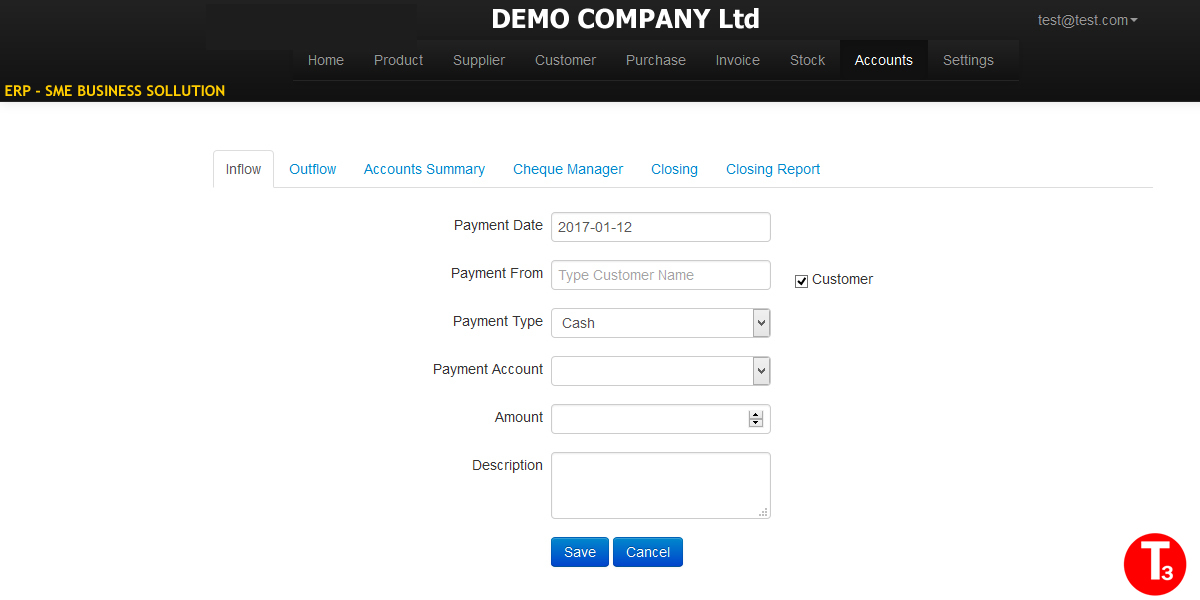The image size is (1200, 600).
Task: Save the inflow payment
Action: point(580,552)
